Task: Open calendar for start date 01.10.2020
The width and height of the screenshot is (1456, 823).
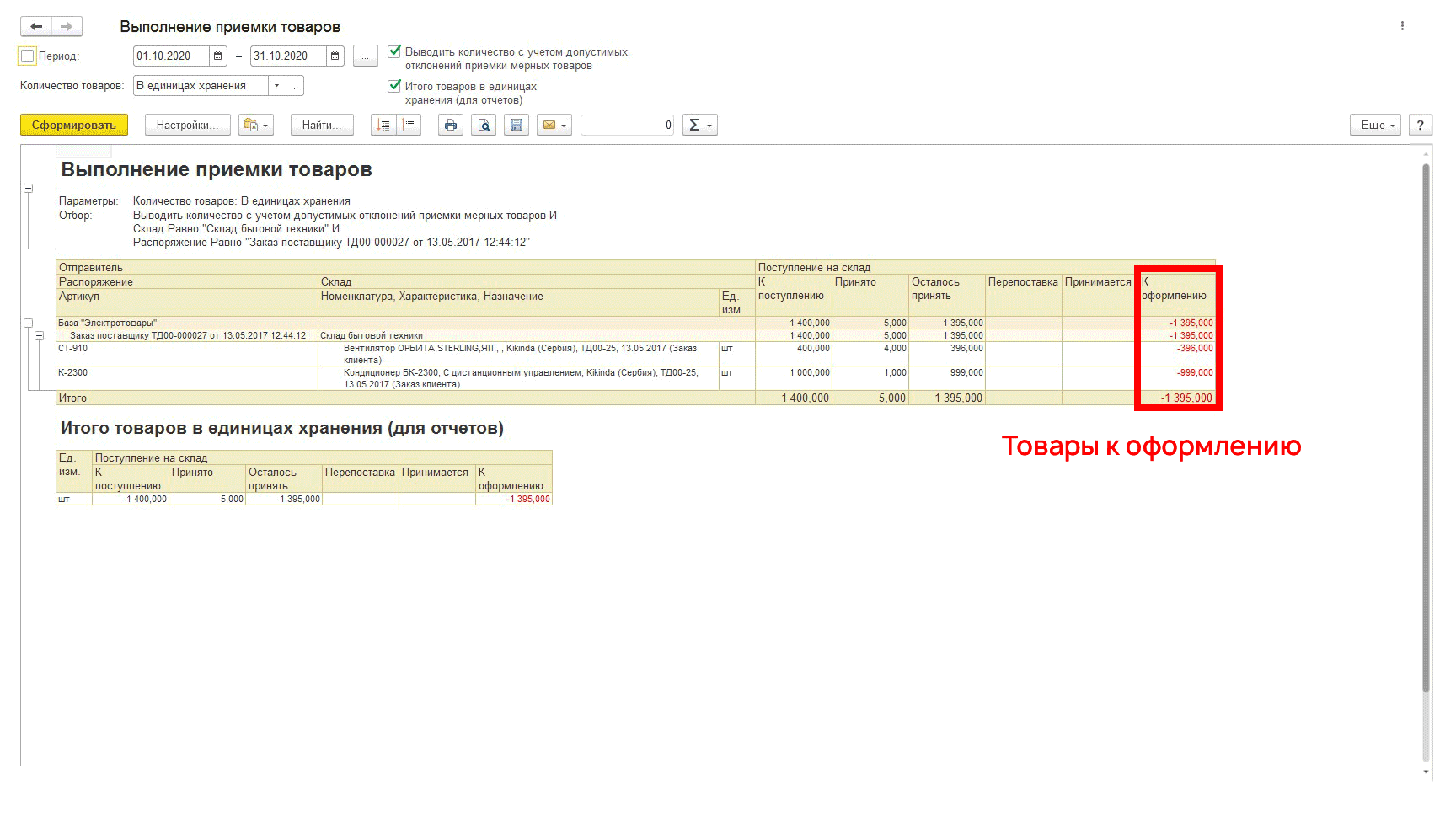Action: click(218, 56)
